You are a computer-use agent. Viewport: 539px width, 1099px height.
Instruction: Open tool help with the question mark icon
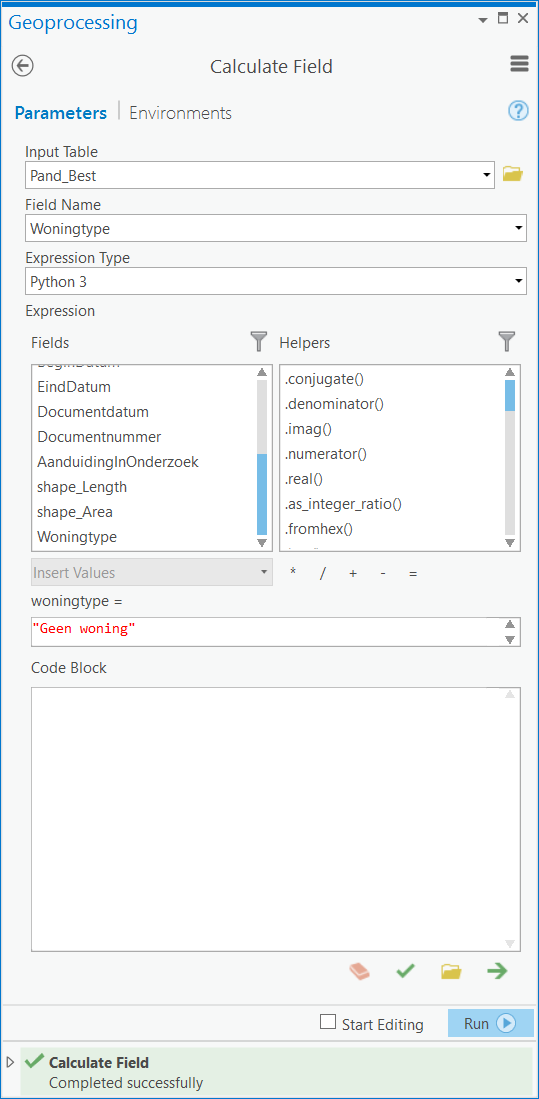(x=518, y=111)
